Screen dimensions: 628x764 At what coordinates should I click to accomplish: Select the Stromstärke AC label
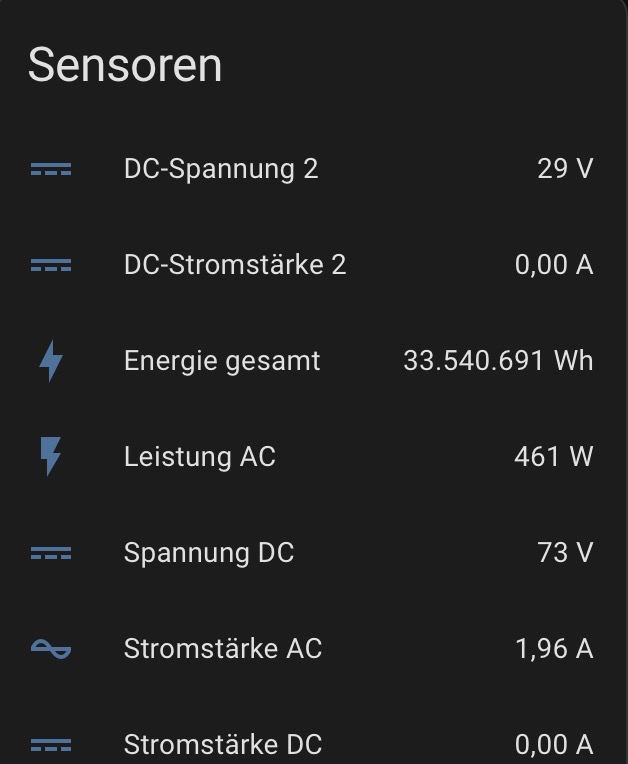[223, 649]
